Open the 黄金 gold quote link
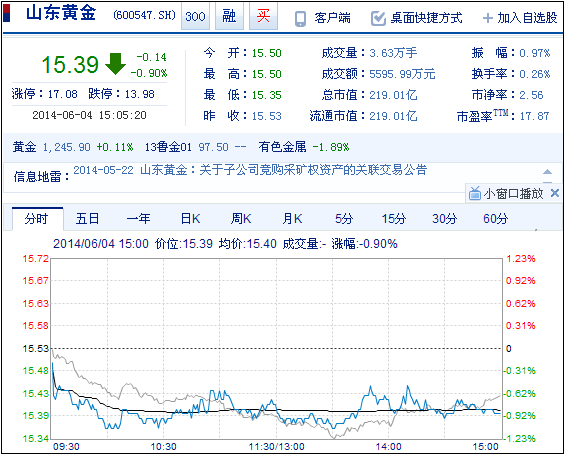This screenshot has width=565, height=455. point(25,147)
